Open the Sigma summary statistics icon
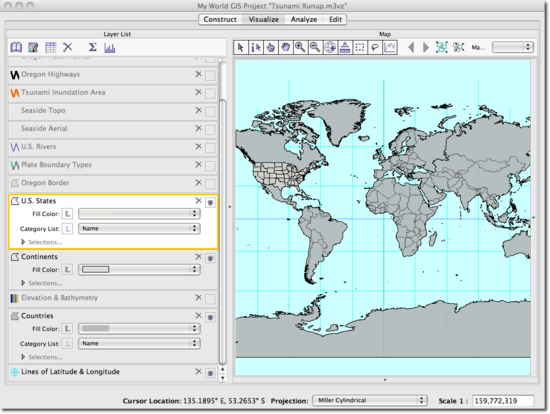The height and width of the screenshot is (414, 550). [x=92, y=47]
